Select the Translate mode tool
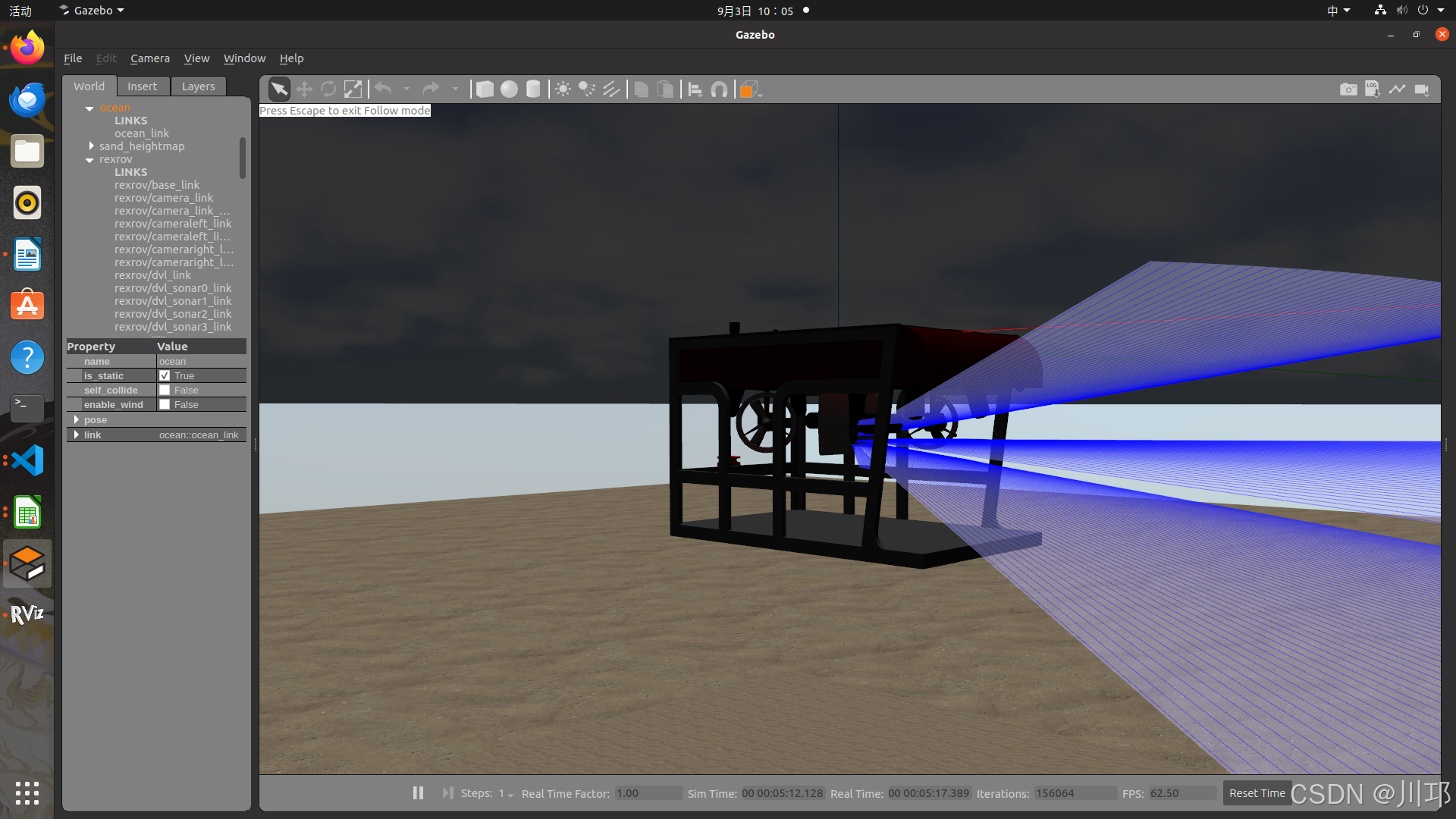This screenshot has height=819, width=1456. tap(304, 89)
